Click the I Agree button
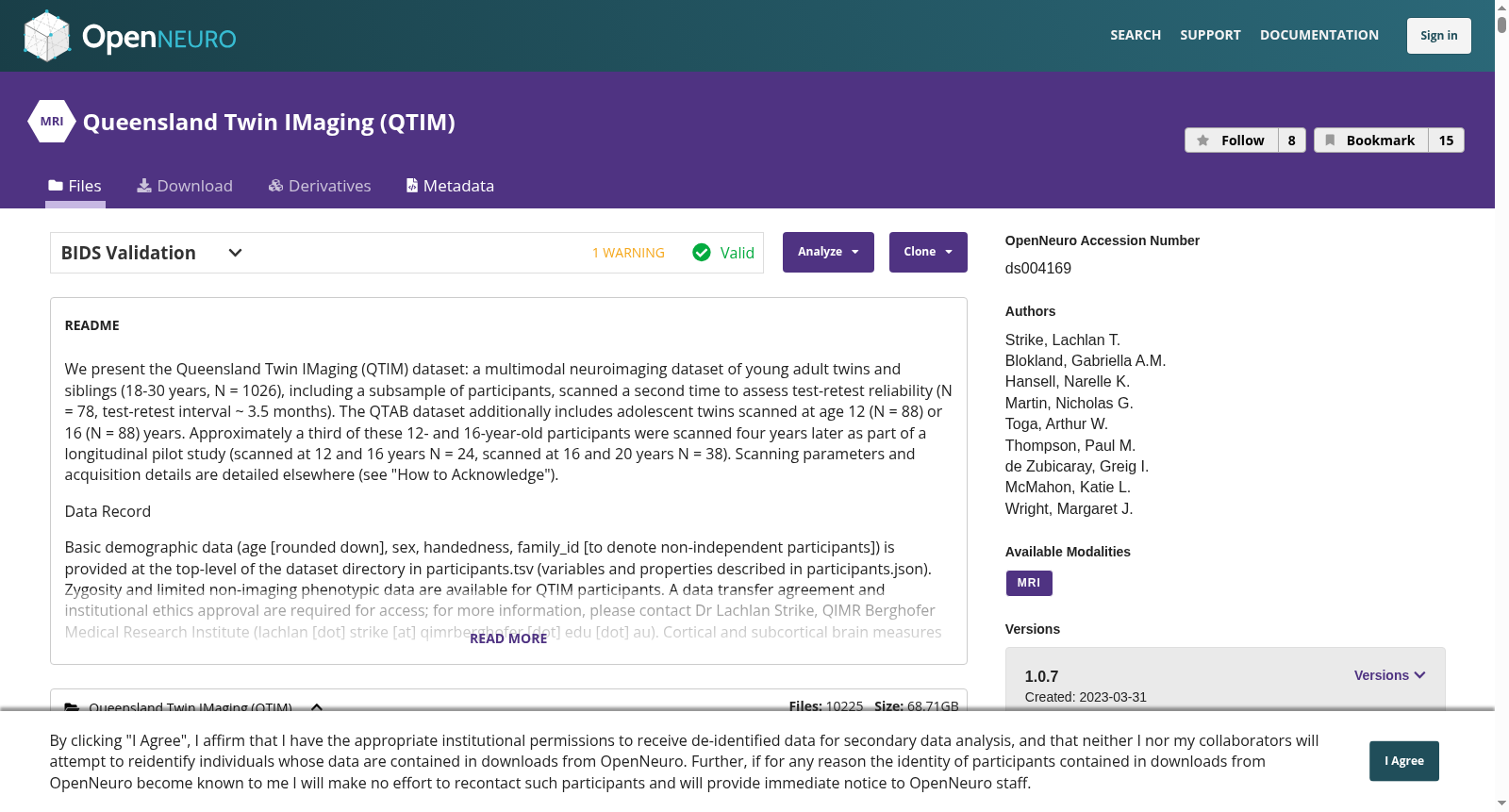The image size is (1509, 812). click(x=1404, y=761)
